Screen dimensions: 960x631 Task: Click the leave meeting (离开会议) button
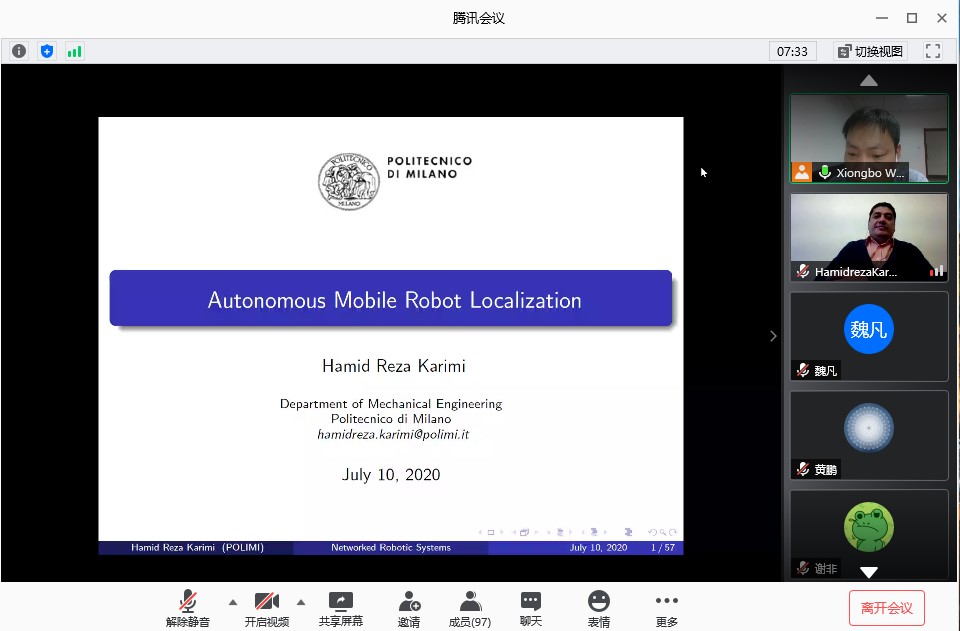tap(886, 607)
